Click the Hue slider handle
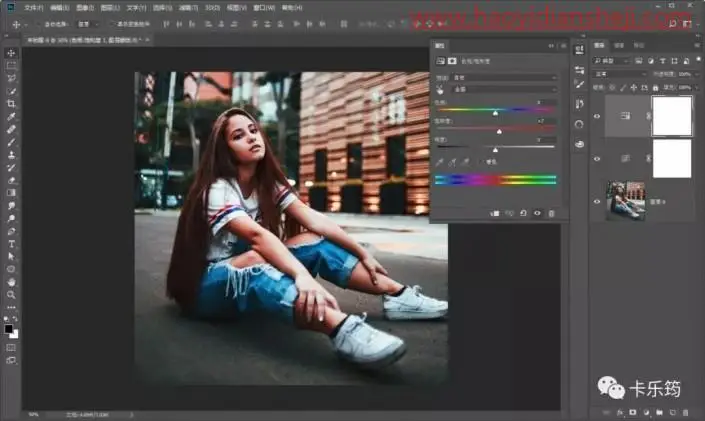Image resolution: width=705 pixels, height=421 pixels. point(495,113)
